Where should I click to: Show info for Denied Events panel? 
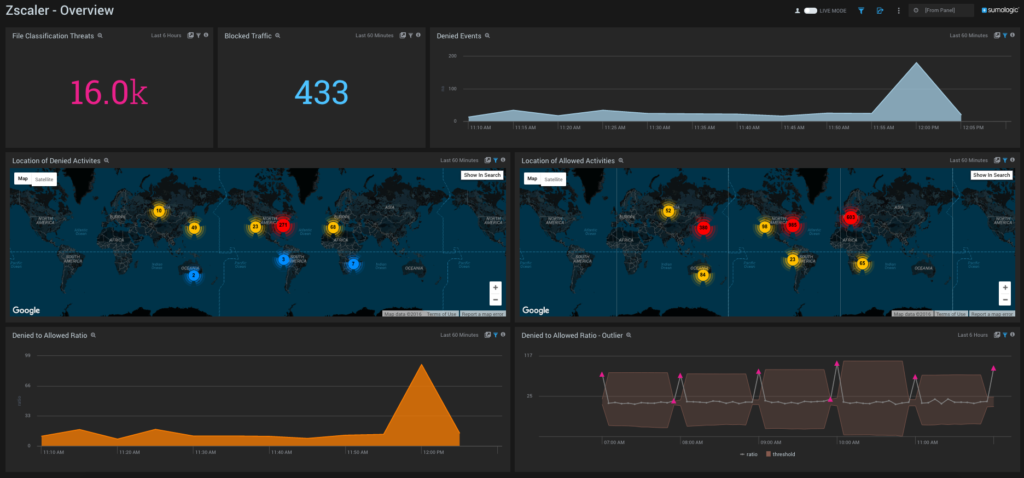point(1012,35)
